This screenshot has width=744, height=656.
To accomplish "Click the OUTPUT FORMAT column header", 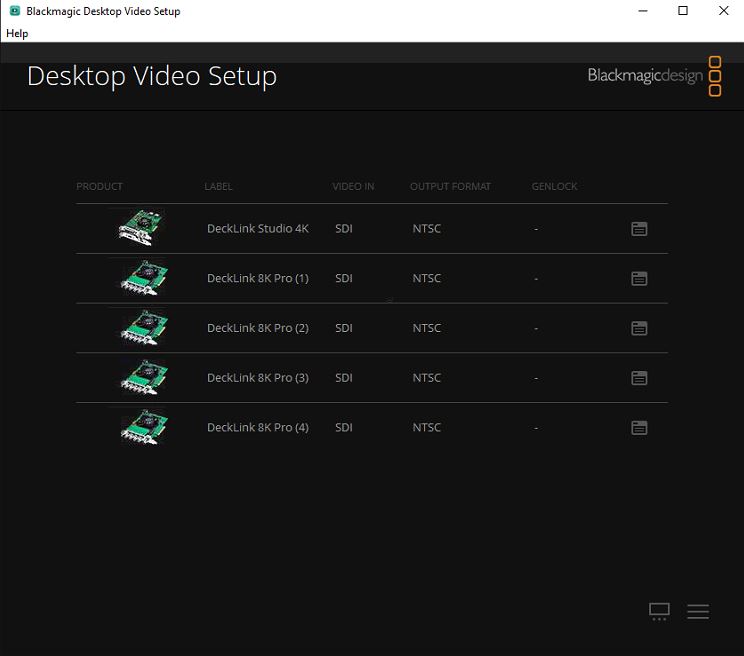I will point(450,186).
